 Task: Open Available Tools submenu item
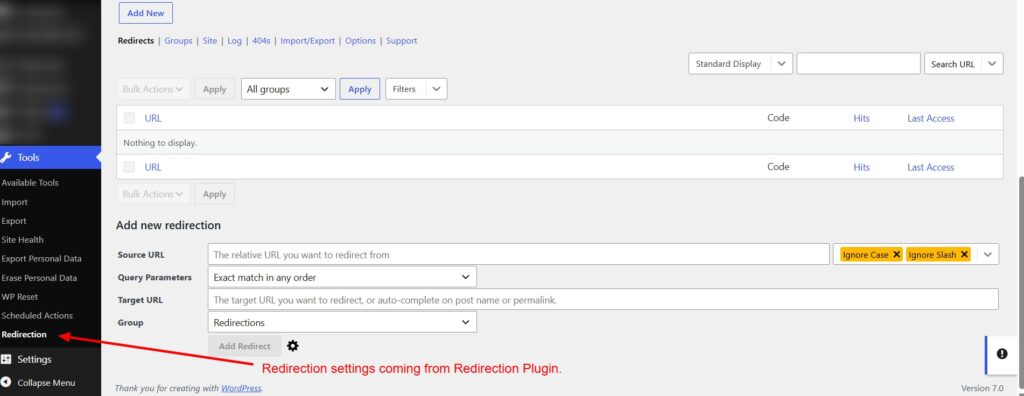coord(30,183)
